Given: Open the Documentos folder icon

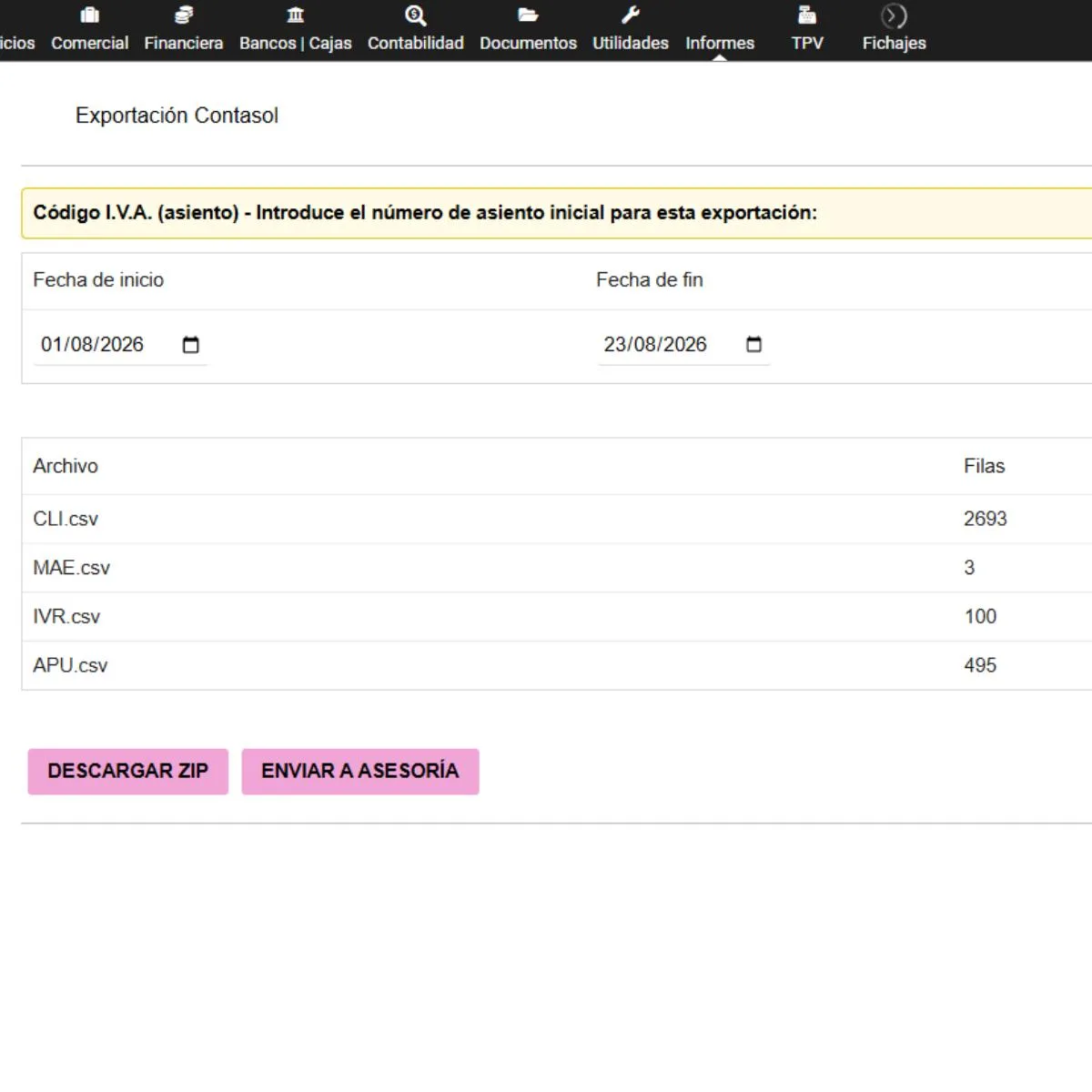Looking at the screenshot, I should (x=528, y=15).
